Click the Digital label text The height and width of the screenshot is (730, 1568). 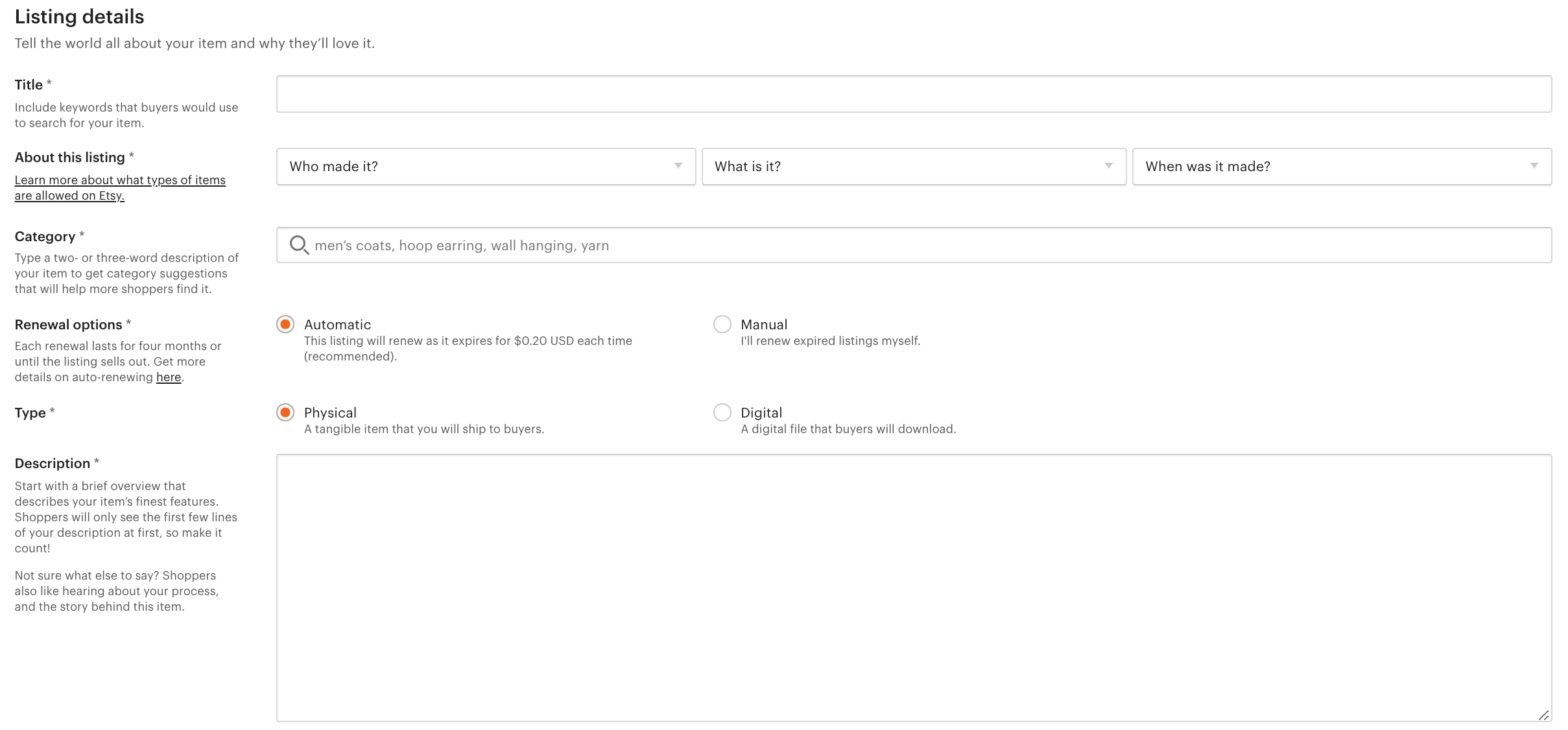(x=761, y=412)
